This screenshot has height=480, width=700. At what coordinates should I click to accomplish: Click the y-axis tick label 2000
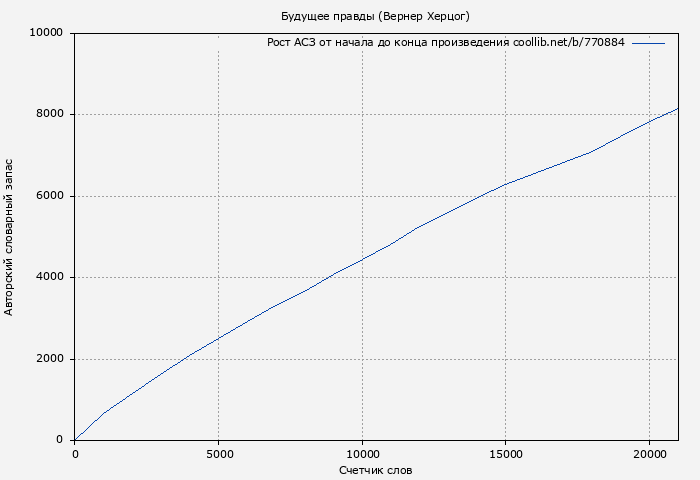point(49,359)
